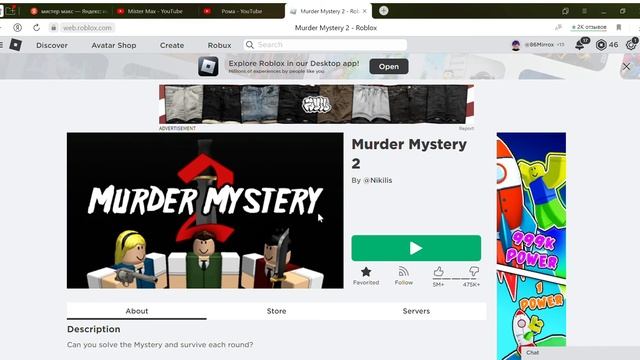Click the Murder Mystery 2 title text

(409, 153)
